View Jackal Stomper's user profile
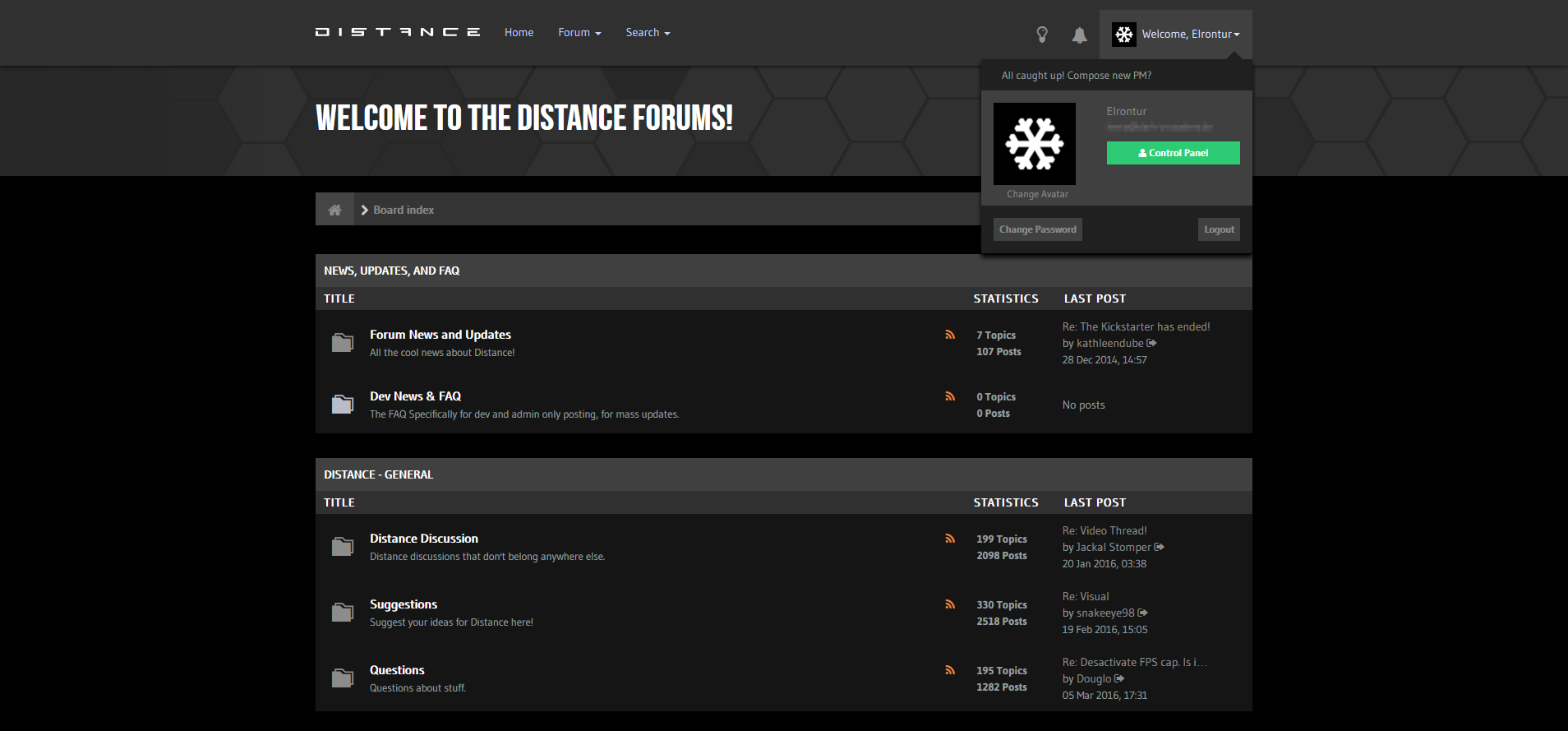This screenshot has width=1568, height=731. 1114,547
